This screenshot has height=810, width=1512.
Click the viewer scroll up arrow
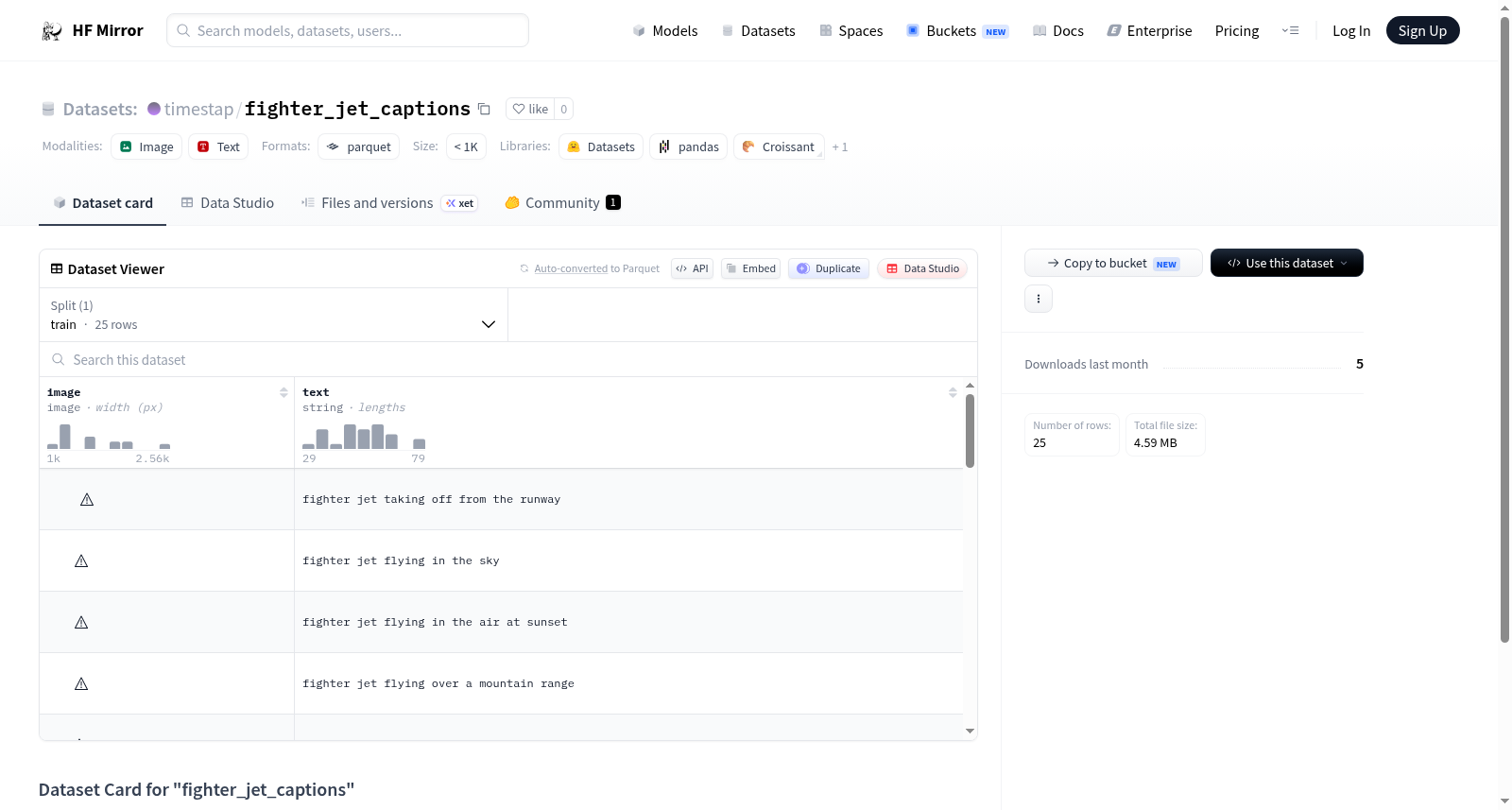coord(970,386)
